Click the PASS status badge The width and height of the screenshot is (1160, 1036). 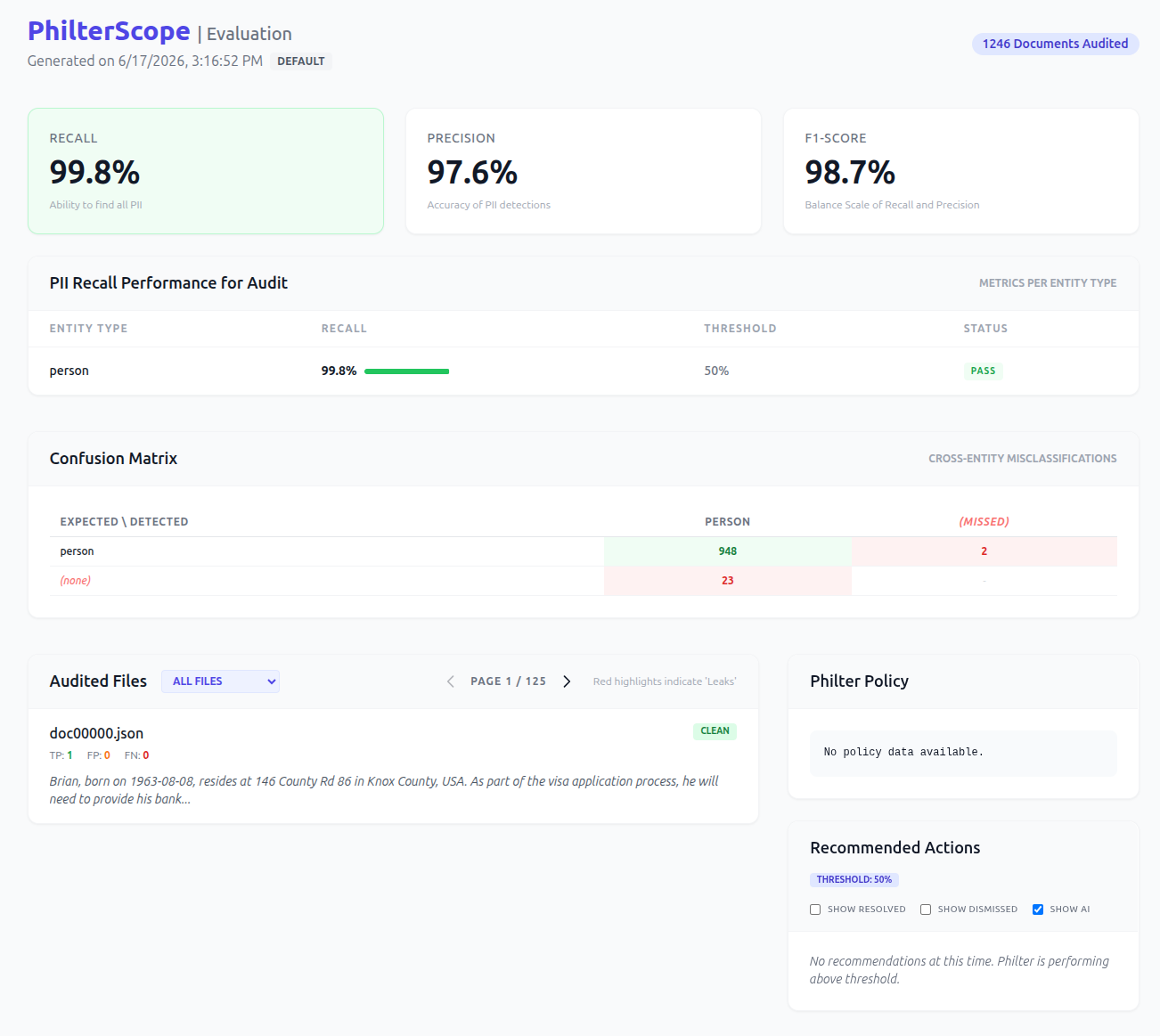(983, 371)
